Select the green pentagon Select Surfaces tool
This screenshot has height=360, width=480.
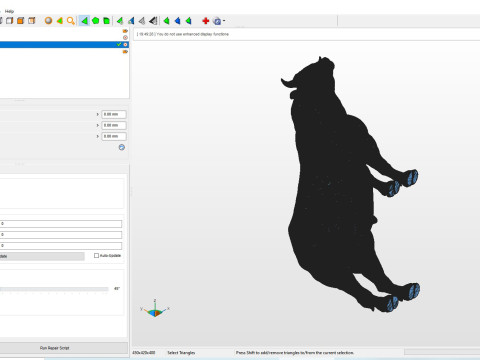pos(96,21)
